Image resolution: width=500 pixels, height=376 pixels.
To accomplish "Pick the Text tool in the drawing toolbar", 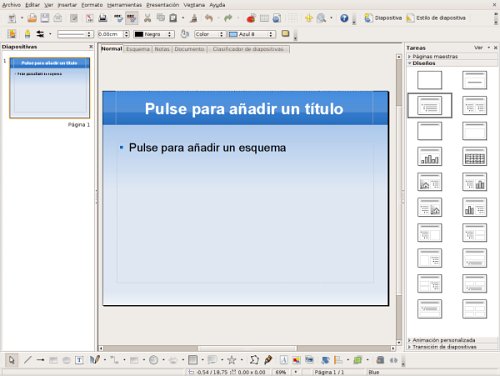I will (x=79, y=360).
